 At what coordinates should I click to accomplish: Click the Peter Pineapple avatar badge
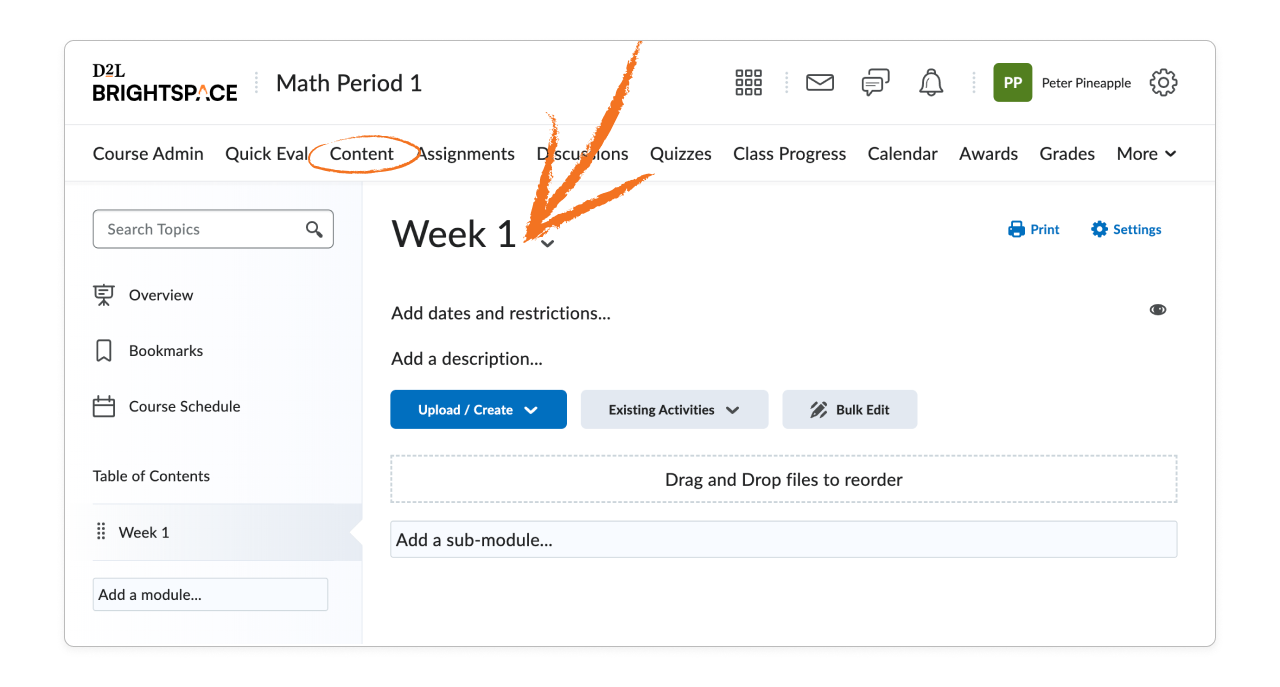click(1012, 82)
